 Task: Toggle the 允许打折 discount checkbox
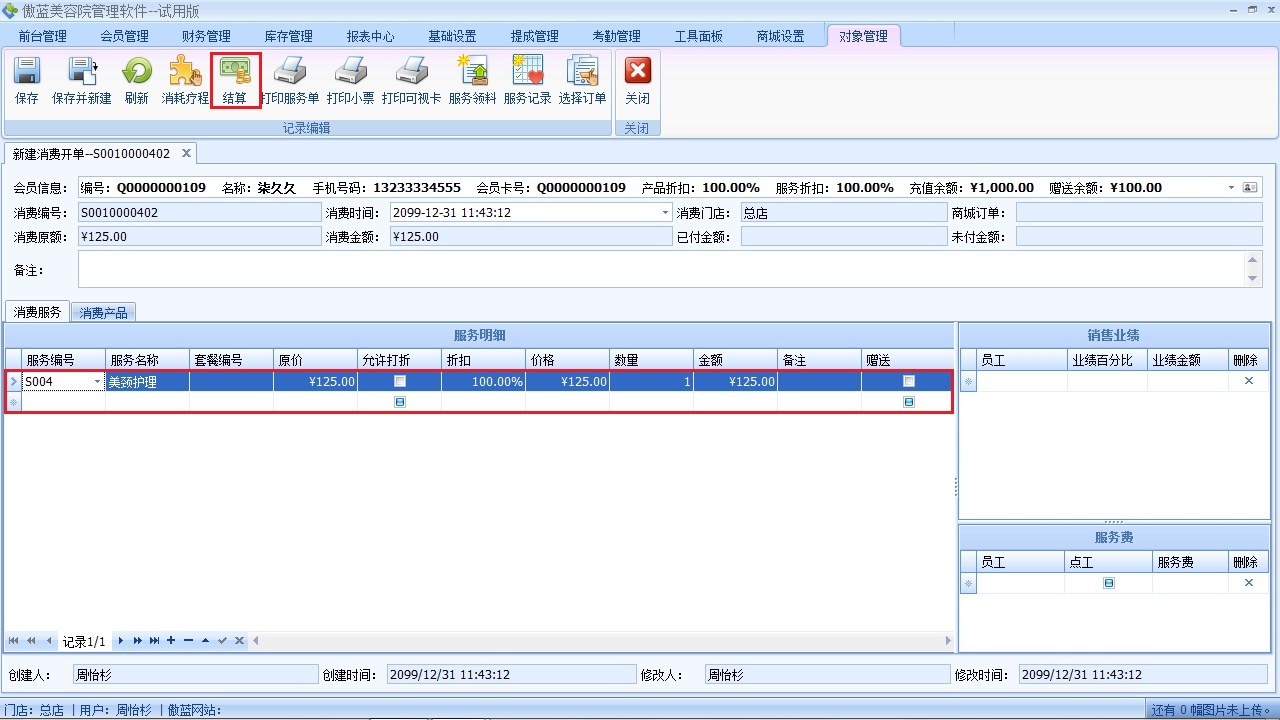click(399, 380)
